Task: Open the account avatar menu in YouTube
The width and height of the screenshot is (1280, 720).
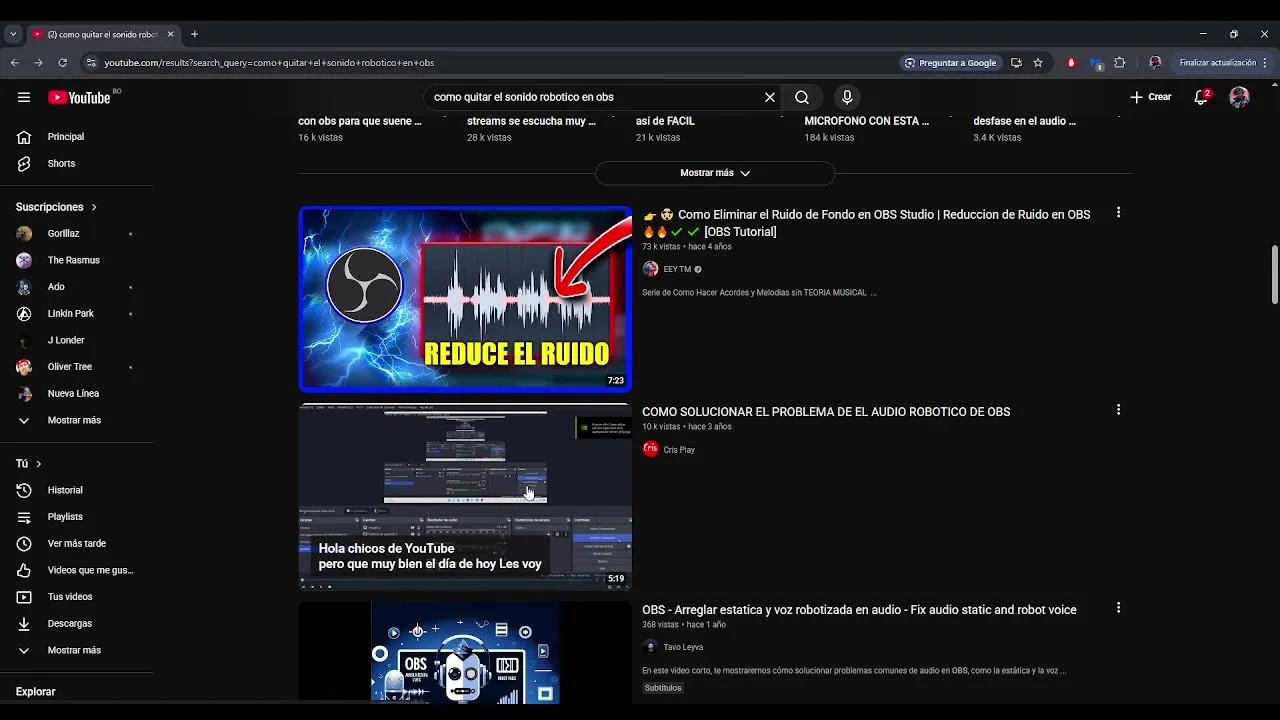Action: coord(1240,97)
